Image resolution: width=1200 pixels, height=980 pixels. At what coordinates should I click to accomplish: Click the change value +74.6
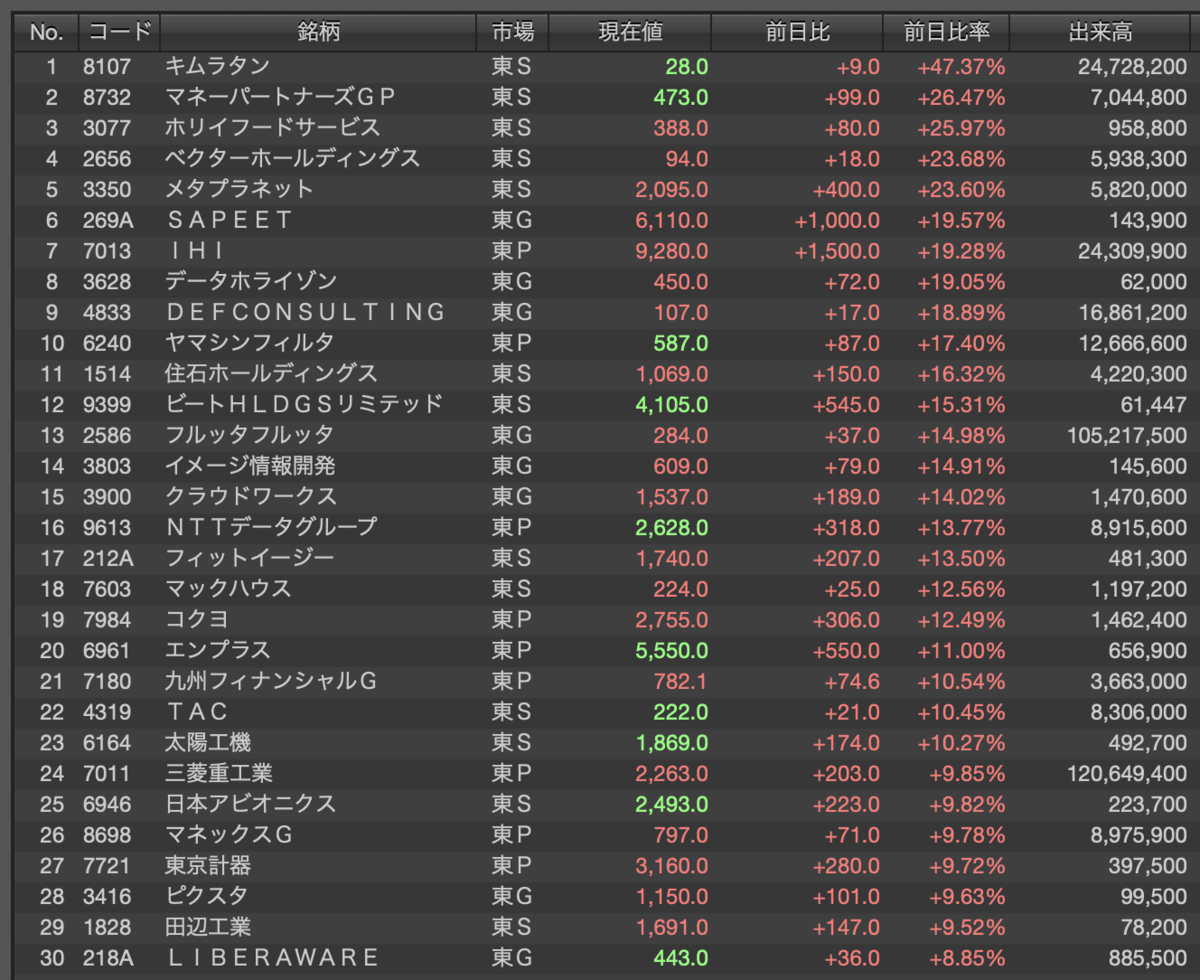coord(850,680)
